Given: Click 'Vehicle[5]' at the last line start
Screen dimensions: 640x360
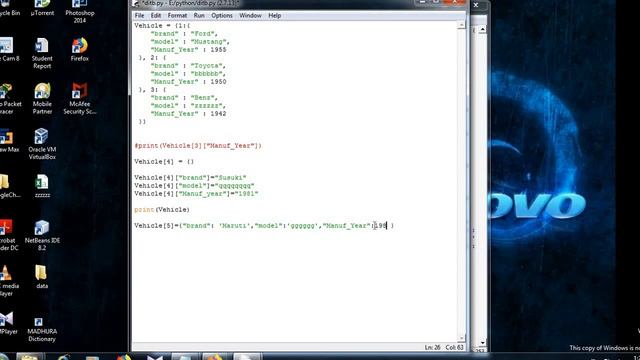Looking at the screenshot, I should tap(154, 226).
